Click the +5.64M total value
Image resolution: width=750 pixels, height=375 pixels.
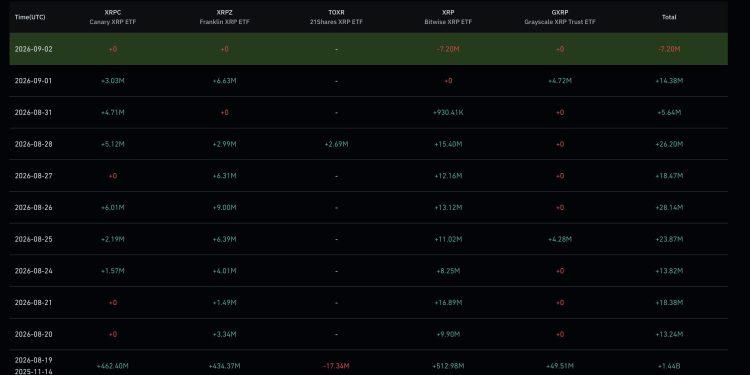669,112
